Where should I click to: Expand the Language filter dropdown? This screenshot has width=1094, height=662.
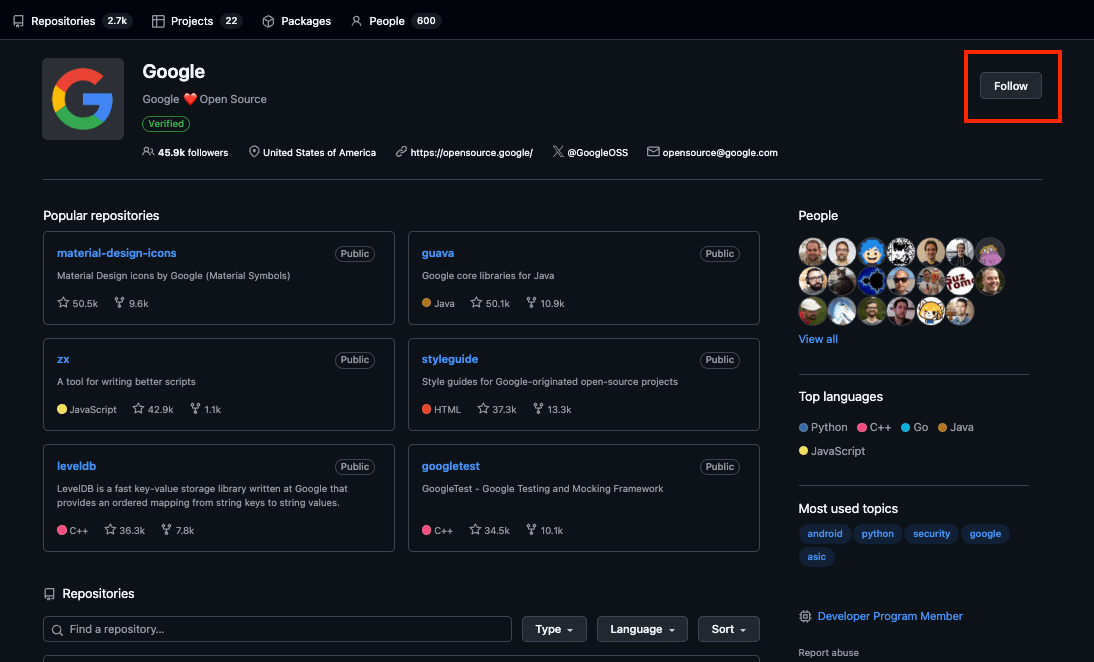pyautogui.click(x=642, y=629)
